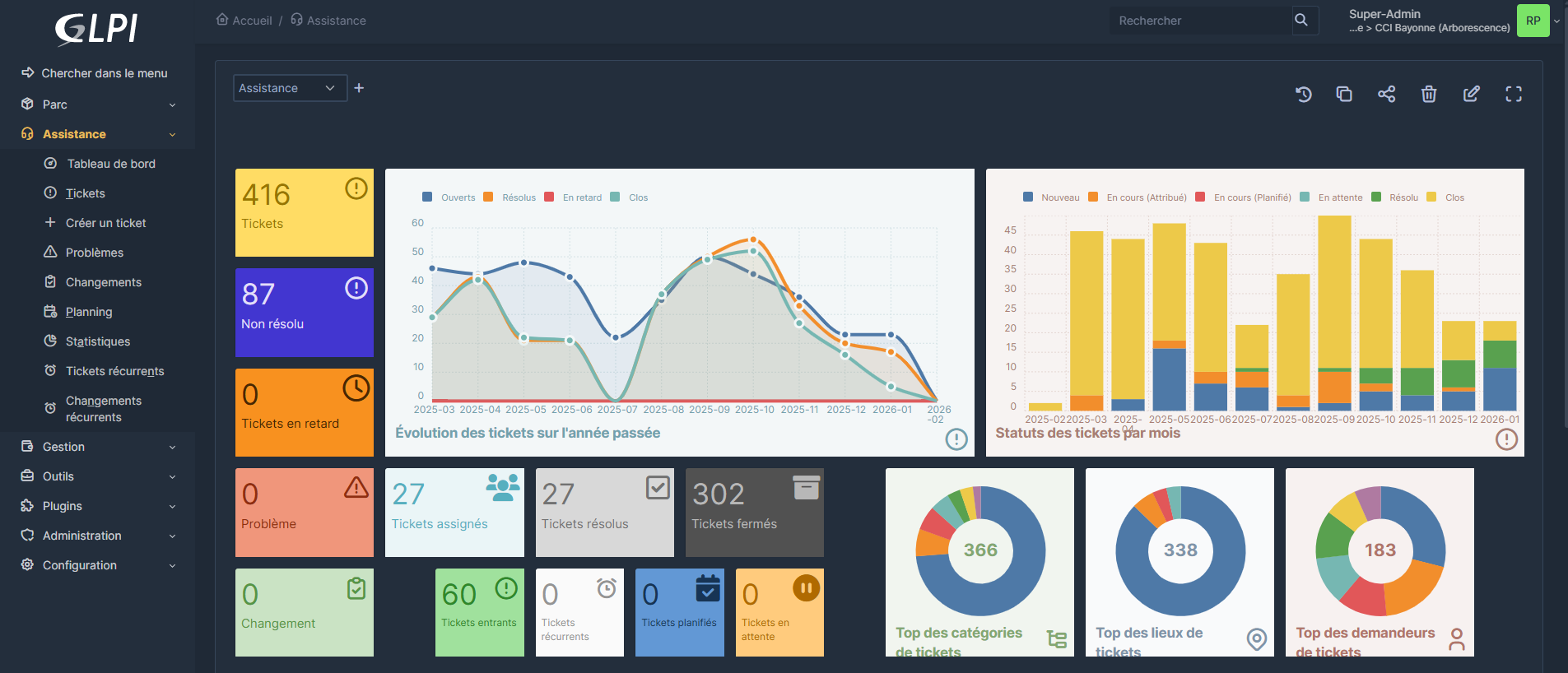The width and height of the screenshot is (1568, 673).
Task: Click the Assistance headset breadcrumb icon
Action: coord(296,19)
